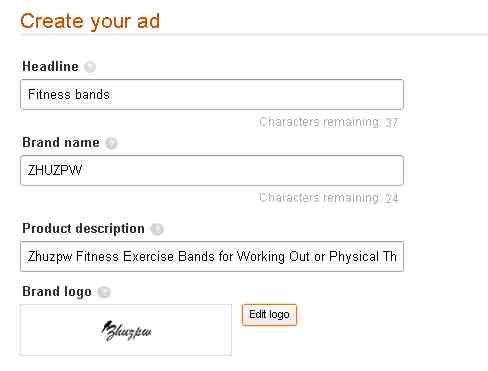Click 'Physical Th' at the description's end
This screenshot has width=488, height=371.
tap(363, 257)
